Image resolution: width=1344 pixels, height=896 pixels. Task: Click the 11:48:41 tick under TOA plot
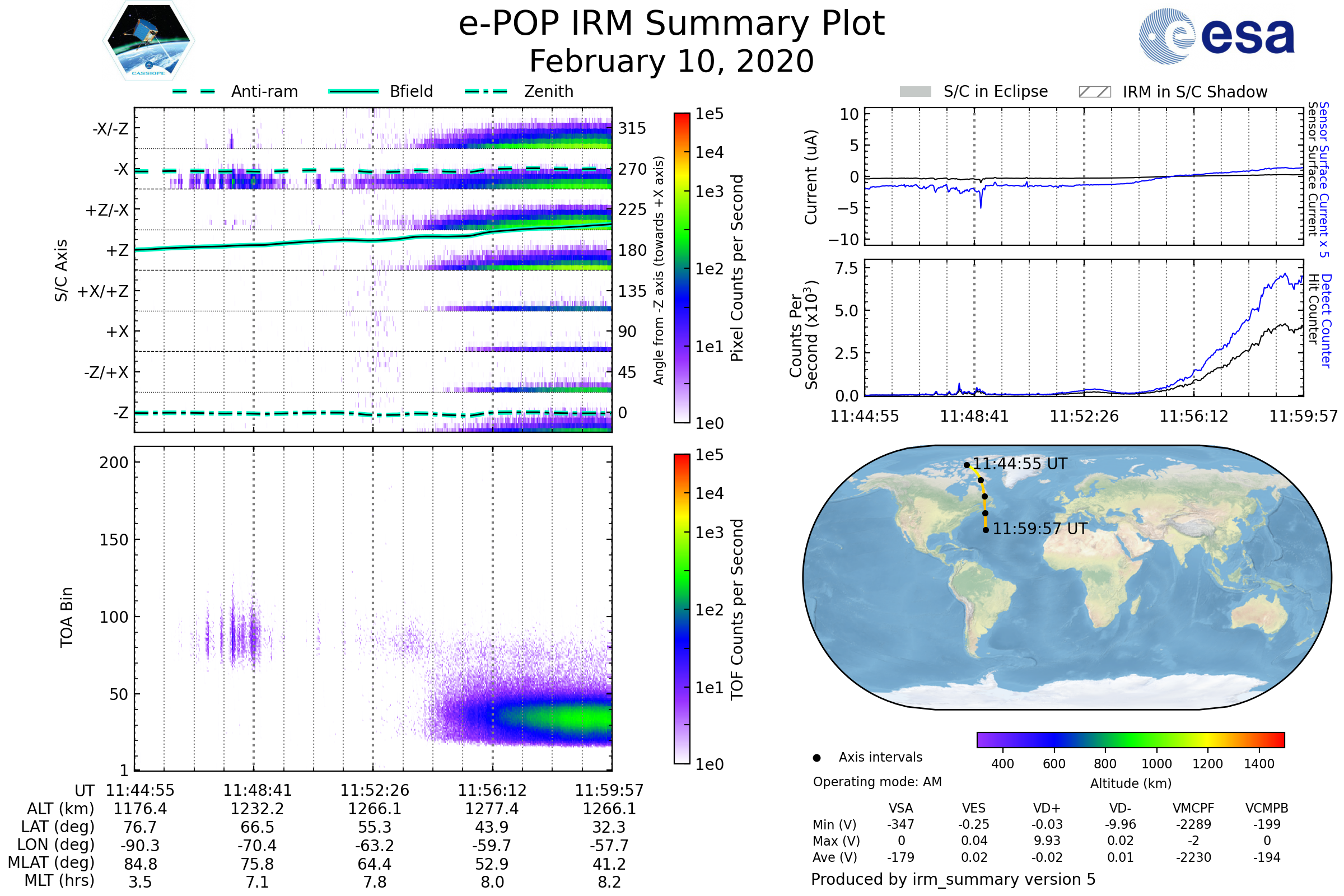click(x=257, y=790)
